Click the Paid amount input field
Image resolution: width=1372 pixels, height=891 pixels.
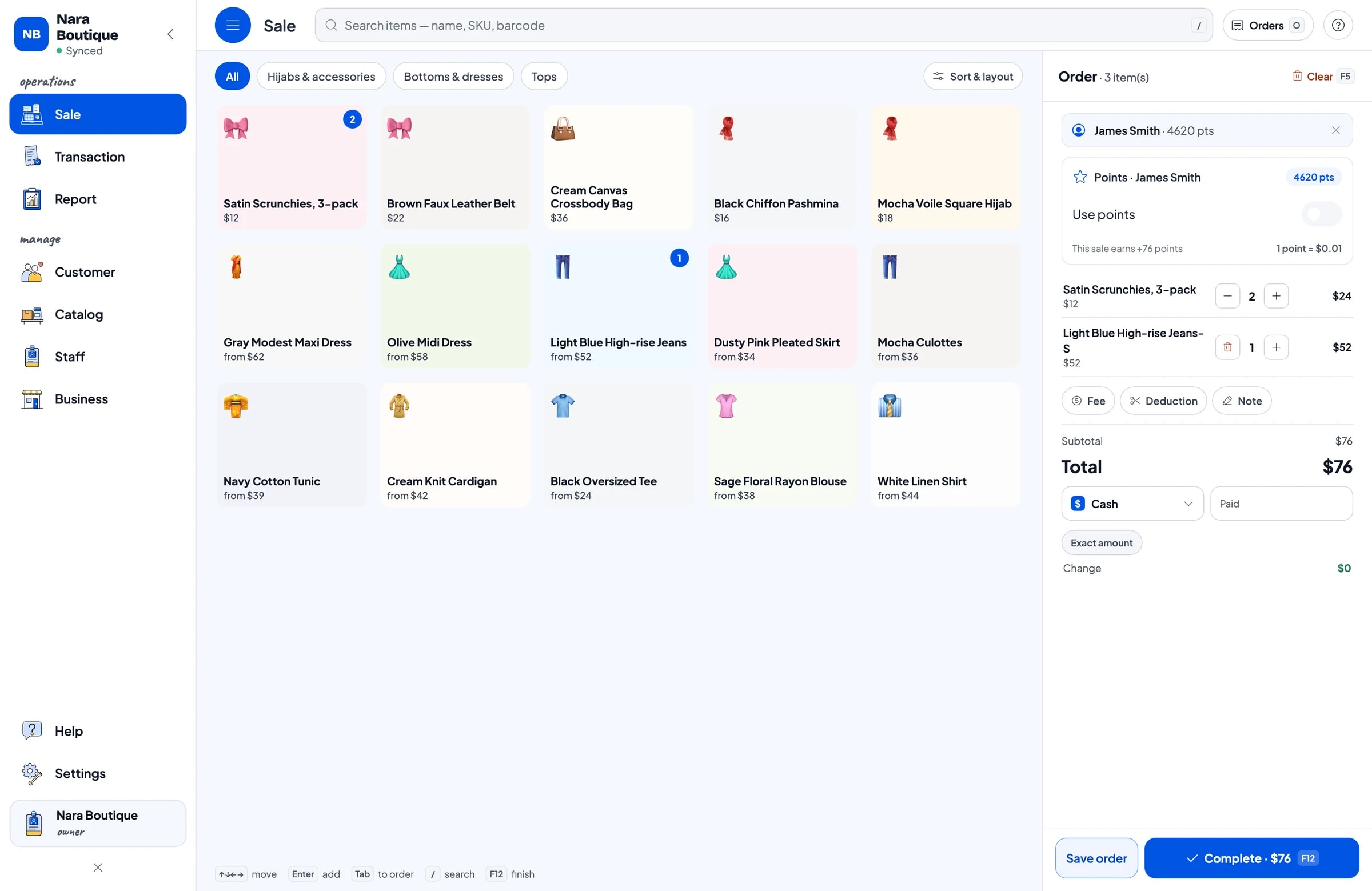point(1281,504)
